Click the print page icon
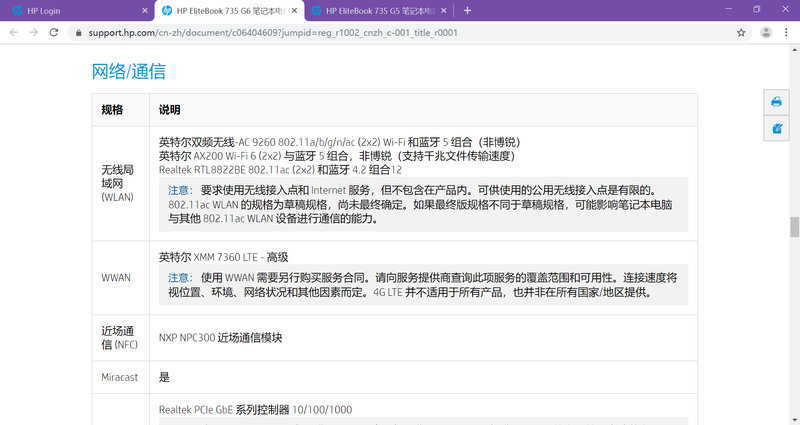This screenshot has width=800, height=425. pyautogui.click(x=776, y=102)
